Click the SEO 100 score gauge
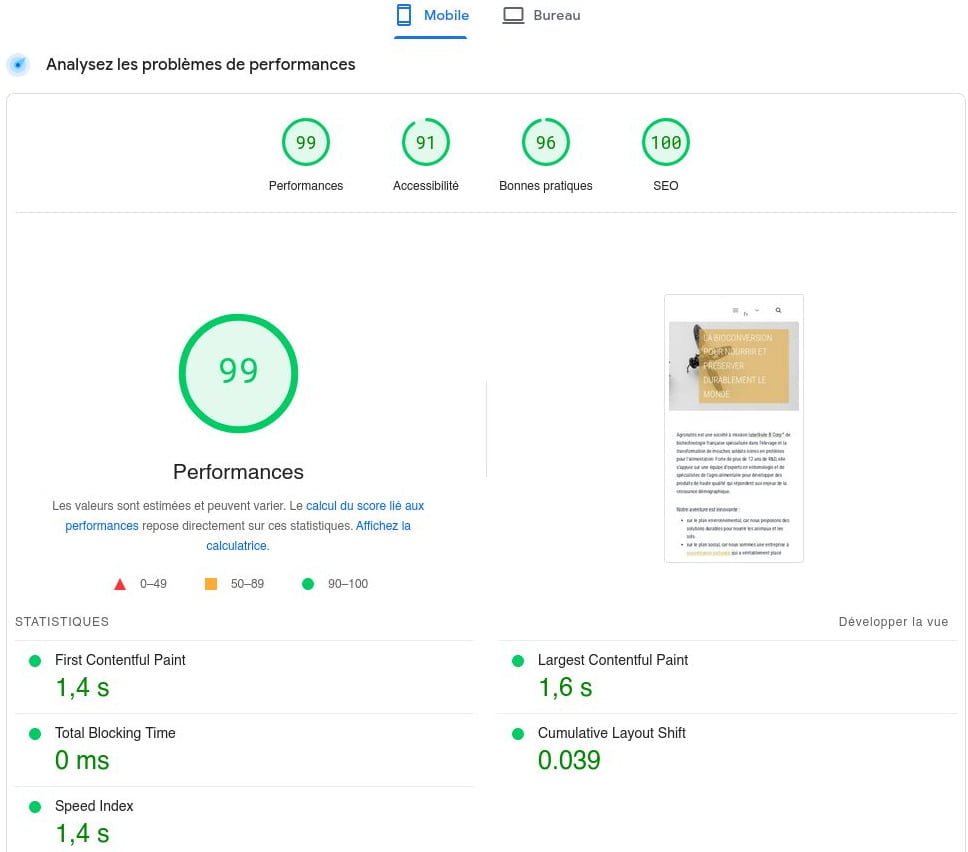The width and height of the screenshot is (968, 852). pyautogui.click(x=666, y=143)
